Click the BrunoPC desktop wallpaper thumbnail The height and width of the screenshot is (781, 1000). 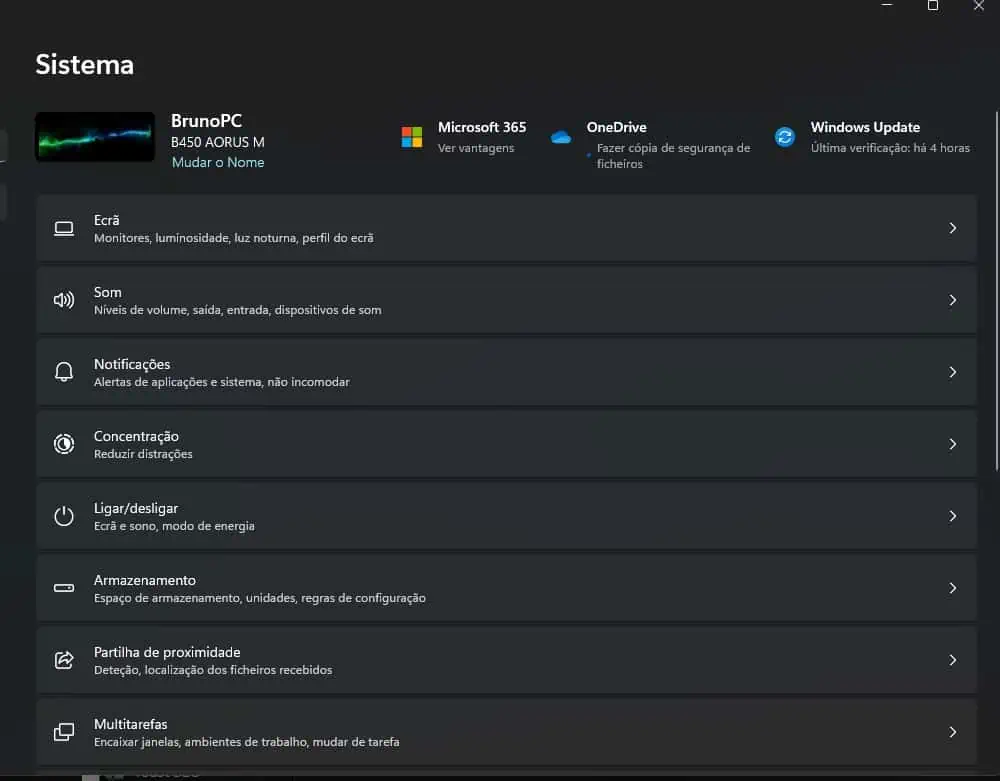tap(95, 137)
